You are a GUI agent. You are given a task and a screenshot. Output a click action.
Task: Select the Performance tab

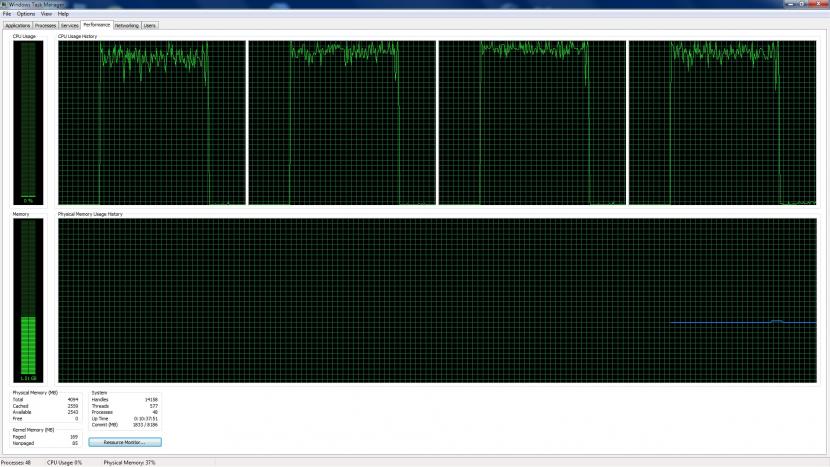click(x=97, y=25)
